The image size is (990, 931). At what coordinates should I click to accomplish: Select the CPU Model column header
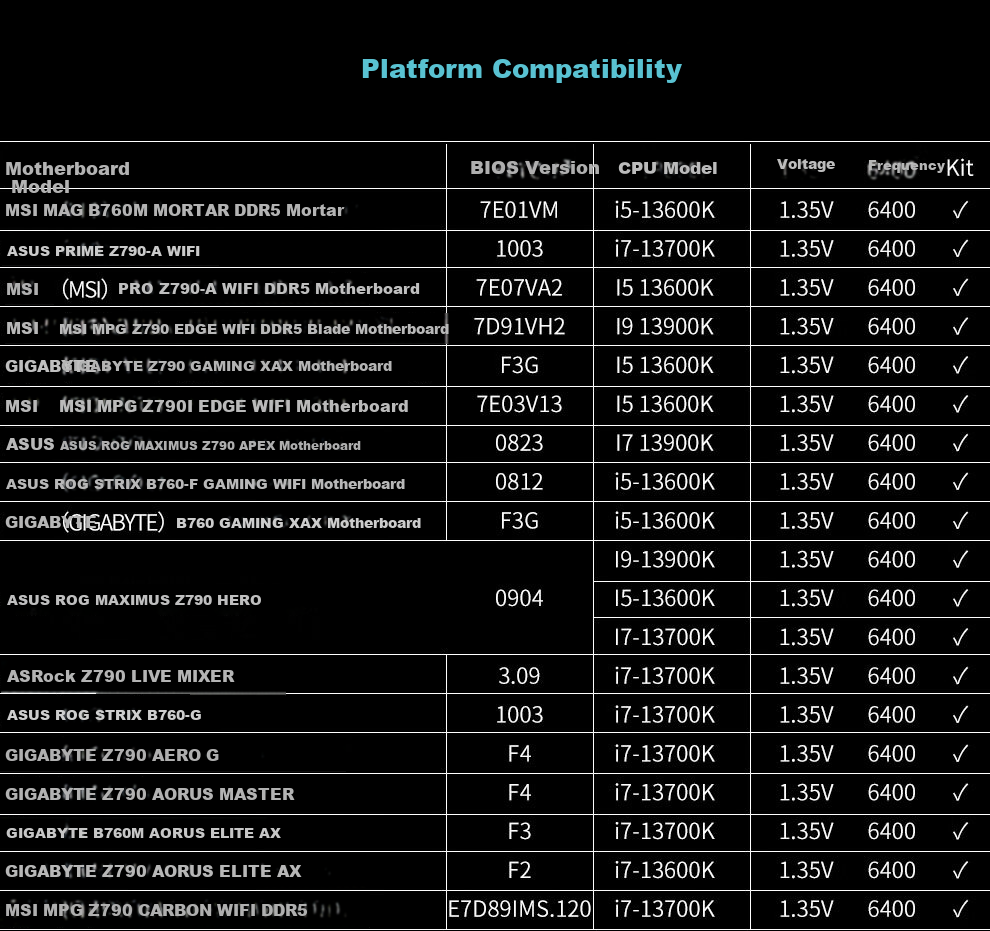click(667, 168)
